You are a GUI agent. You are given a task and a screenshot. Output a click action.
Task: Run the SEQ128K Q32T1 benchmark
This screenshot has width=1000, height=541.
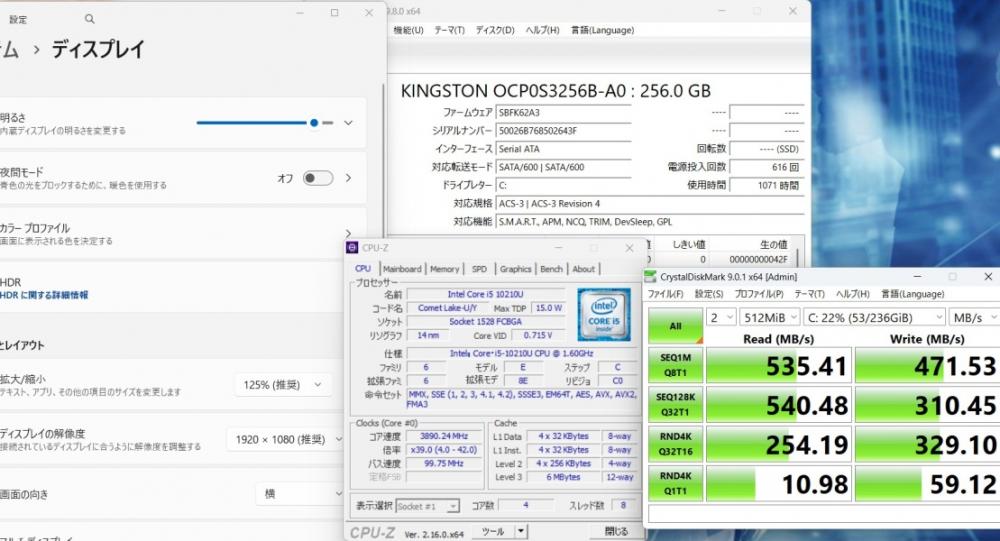click(675, 404)
